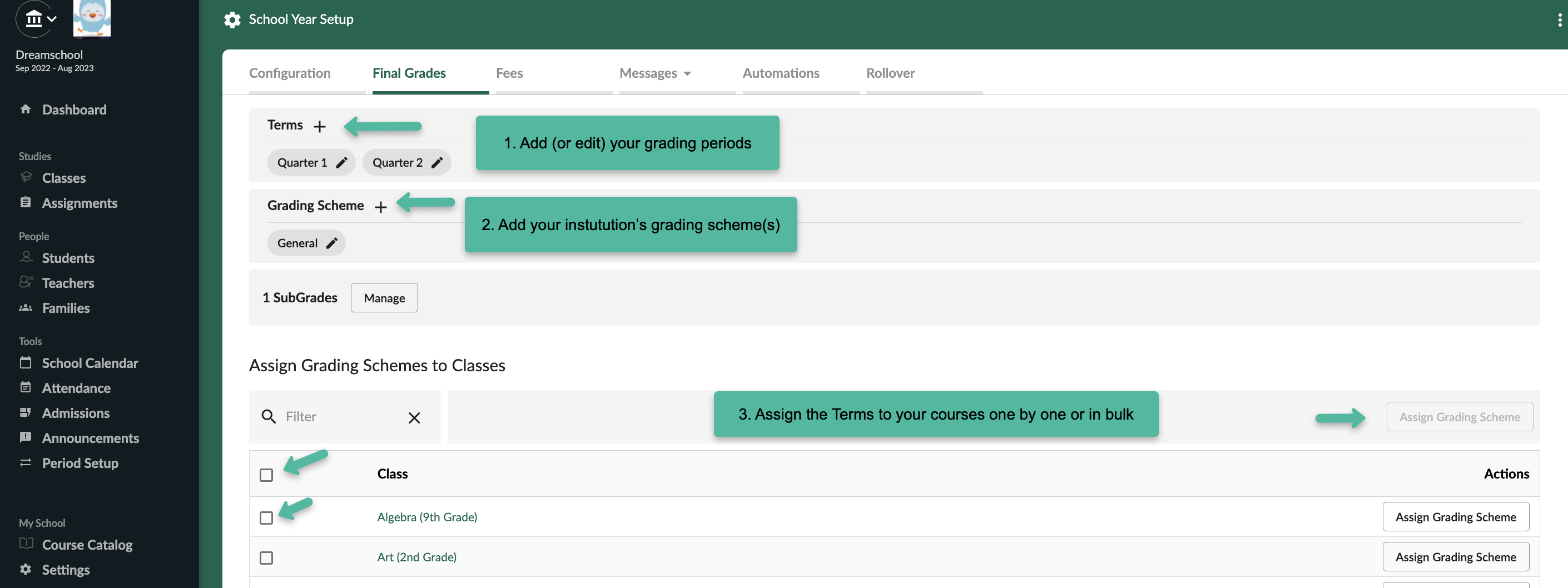
Task: Switch to the Configuration tab
Action: [x=290, y=73]
